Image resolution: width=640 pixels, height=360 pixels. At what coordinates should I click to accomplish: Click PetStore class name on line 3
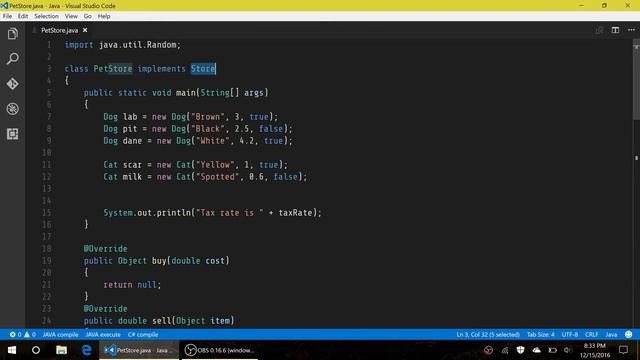pos(113,69)
